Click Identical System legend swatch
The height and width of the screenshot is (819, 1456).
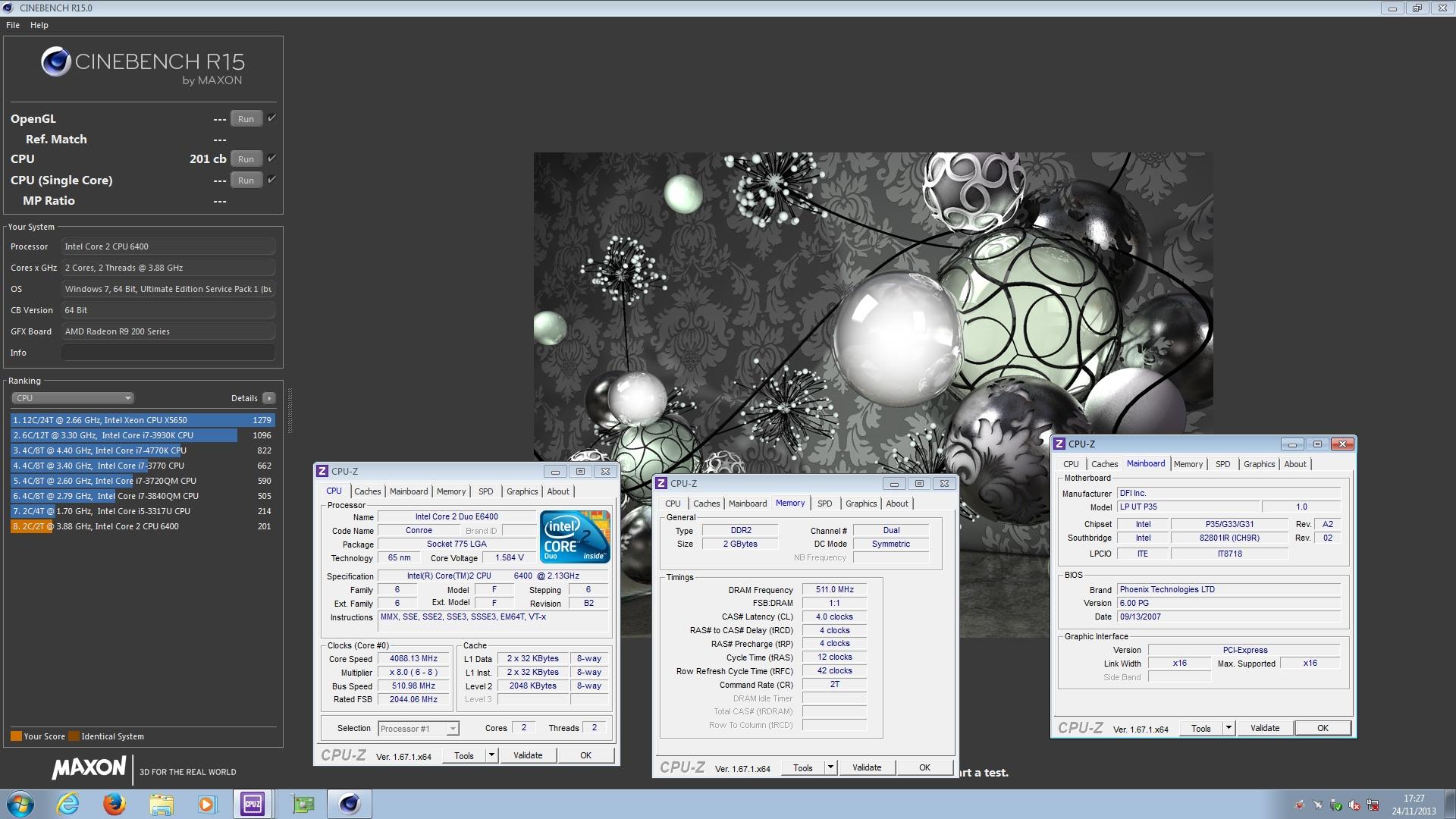74,736
